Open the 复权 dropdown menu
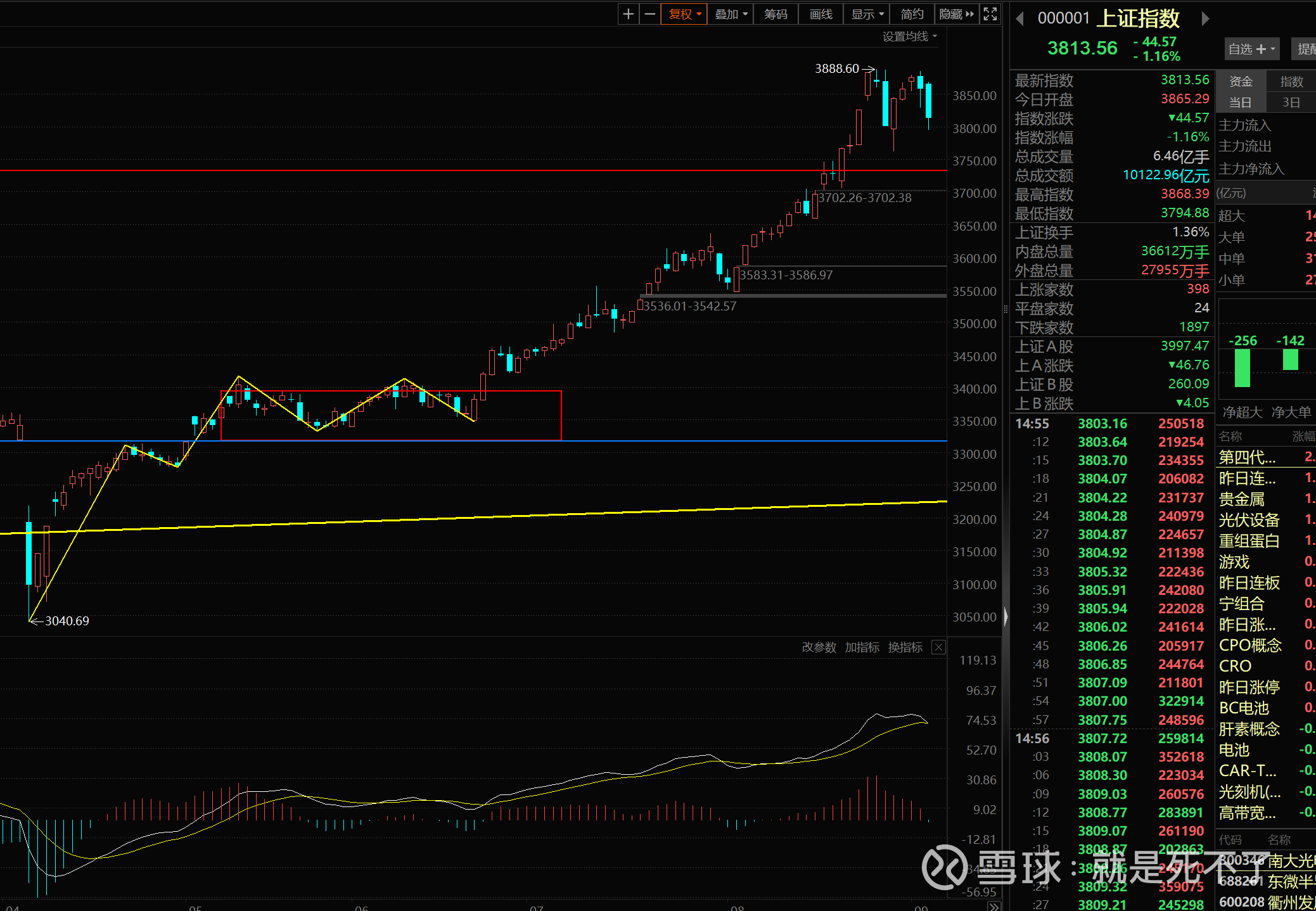The image size is (1316, 911). (x=684, y=14)
